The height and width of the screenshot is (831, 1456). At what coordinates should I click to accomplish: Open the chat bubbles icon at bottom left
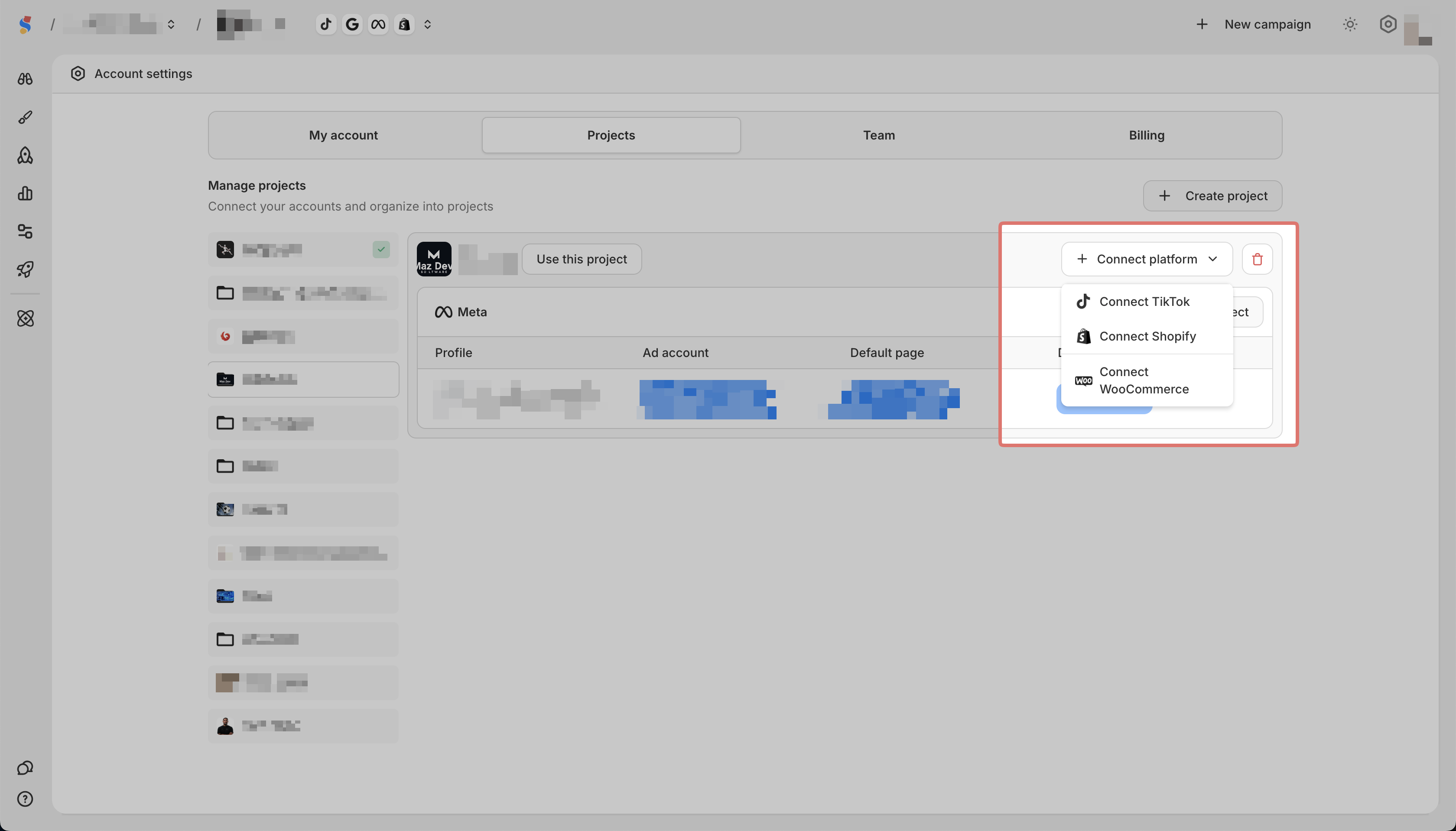click(x=25, y=768)
